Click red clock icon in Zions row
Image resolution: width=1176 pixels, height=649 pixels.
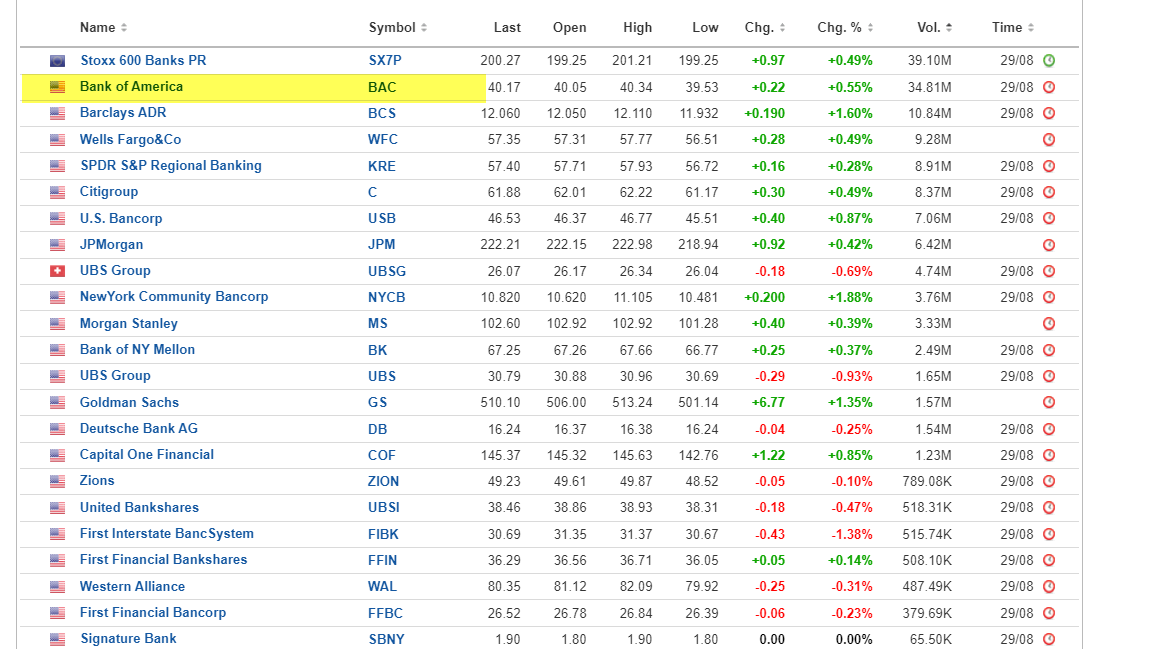tap(1049, 482)
